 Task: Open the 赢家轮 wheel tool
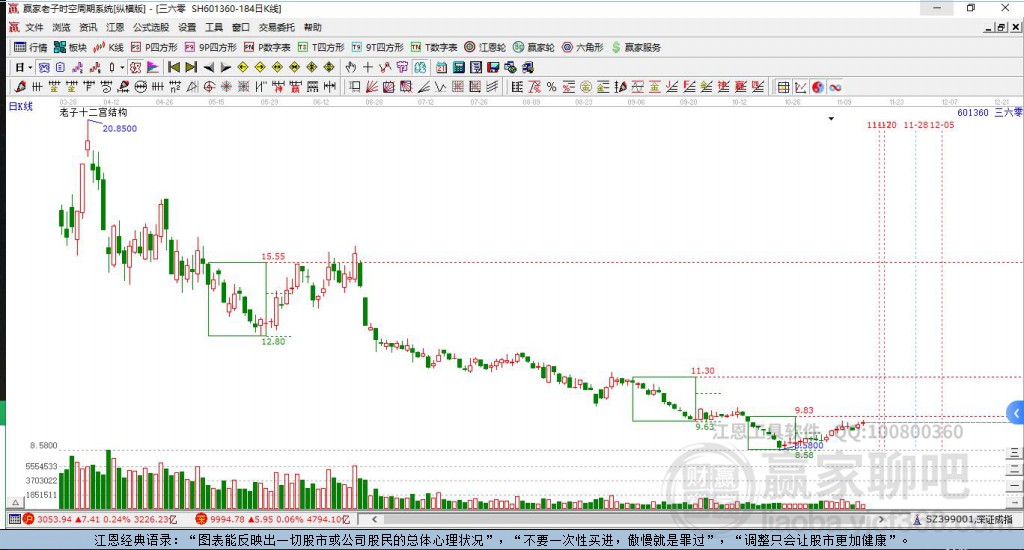tap(534, 47)
